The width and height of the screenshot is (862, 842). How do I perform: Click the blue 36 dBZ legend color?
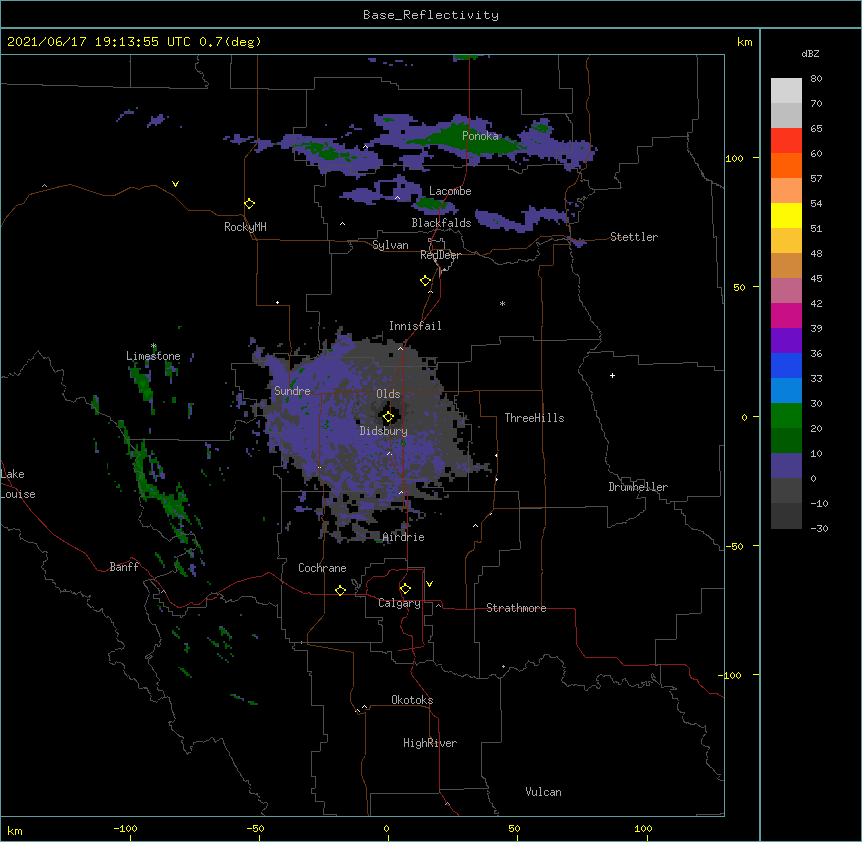[x=786, y=365]
